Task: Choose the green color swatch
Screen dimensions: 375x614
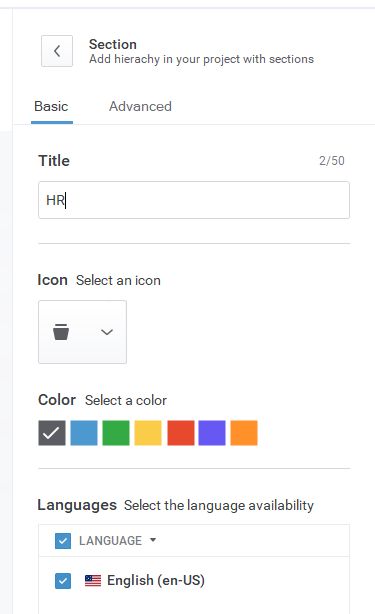Action: 116,433
